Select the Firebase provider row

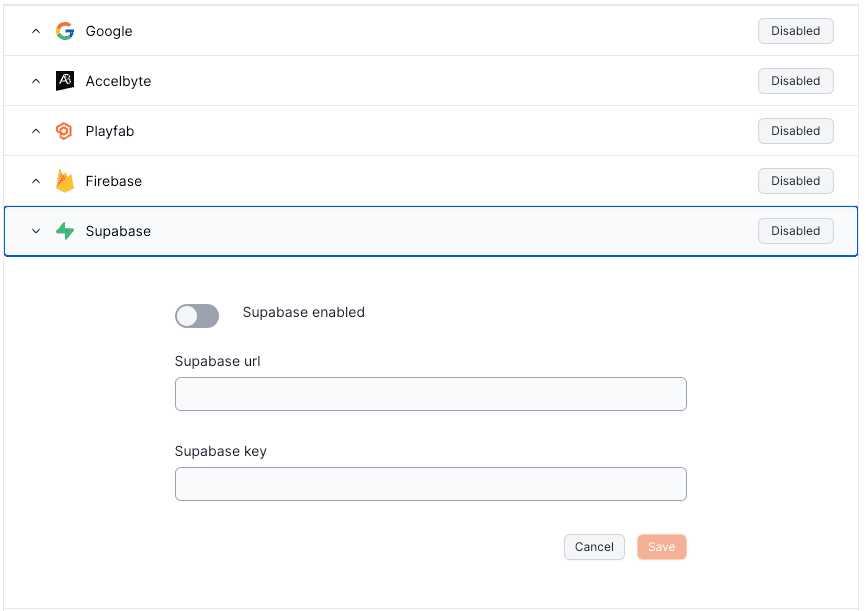(x=300, y=181)
